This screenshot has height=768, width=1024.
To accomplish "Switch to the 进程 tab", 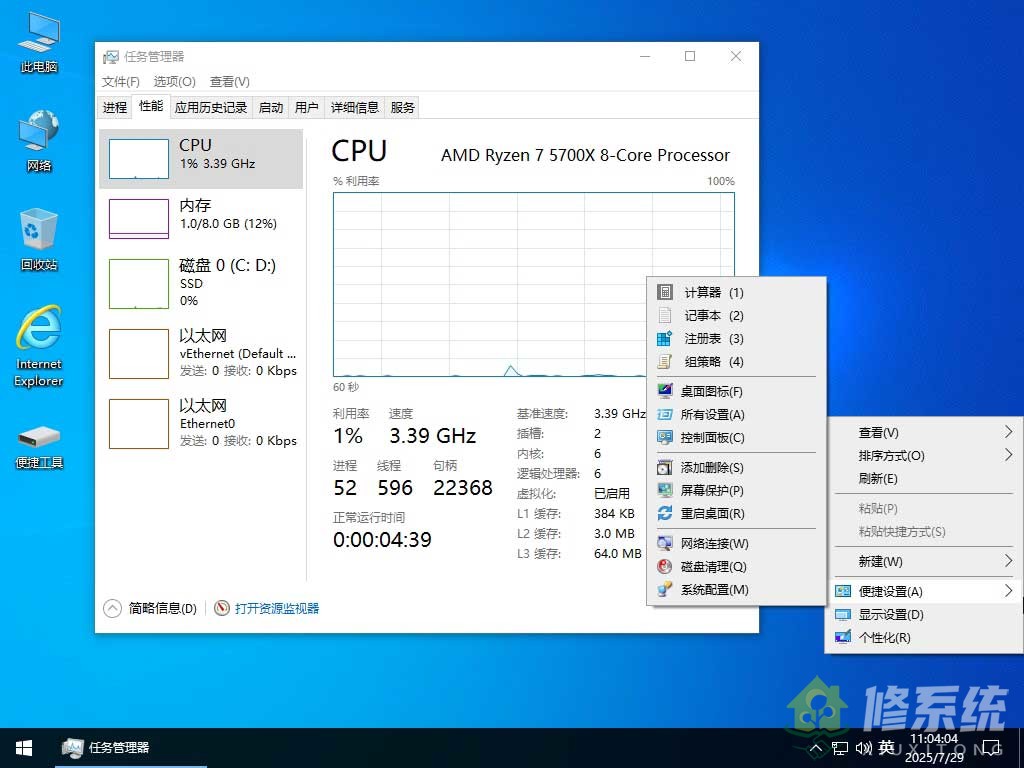I will [x=113, y=107].
